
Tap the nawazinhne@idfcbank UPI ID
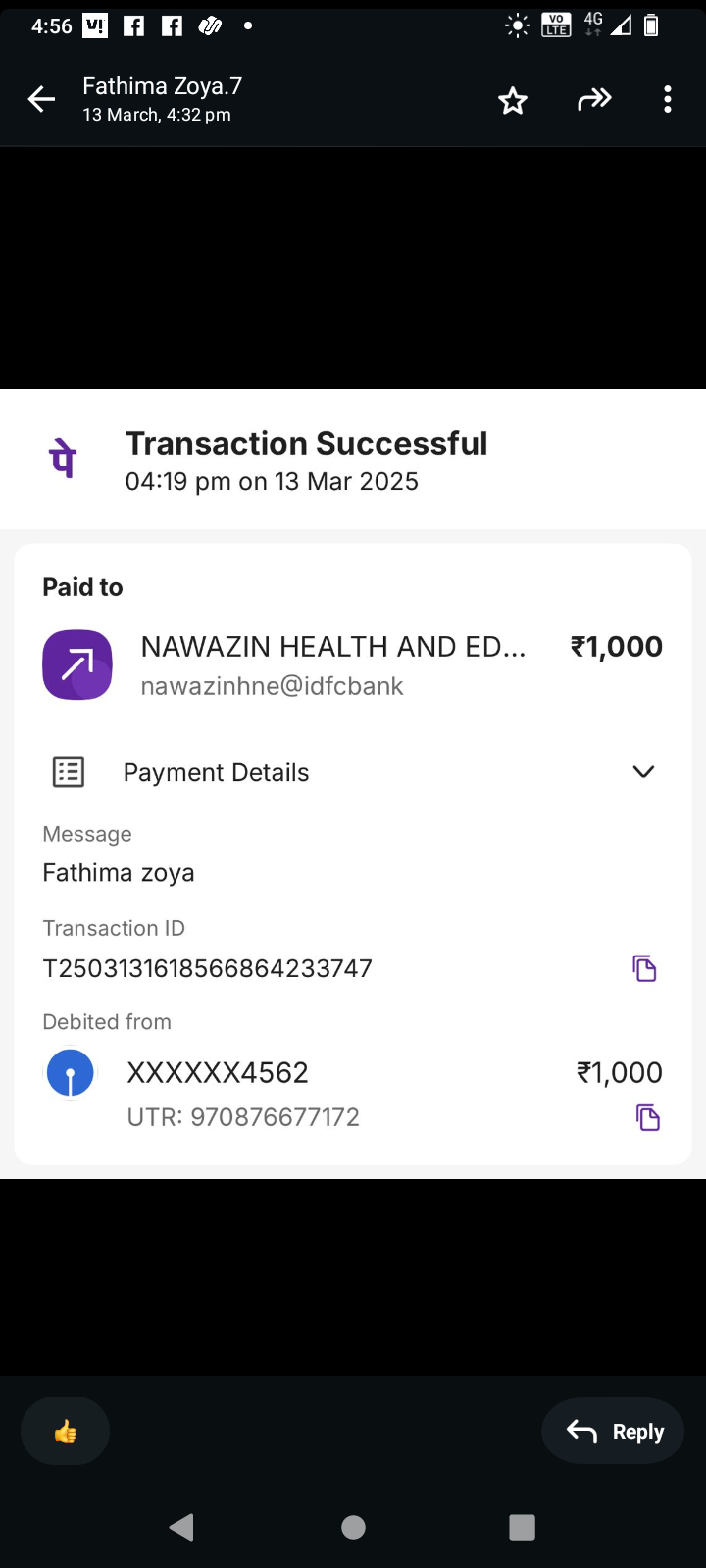tap(272, 686)
